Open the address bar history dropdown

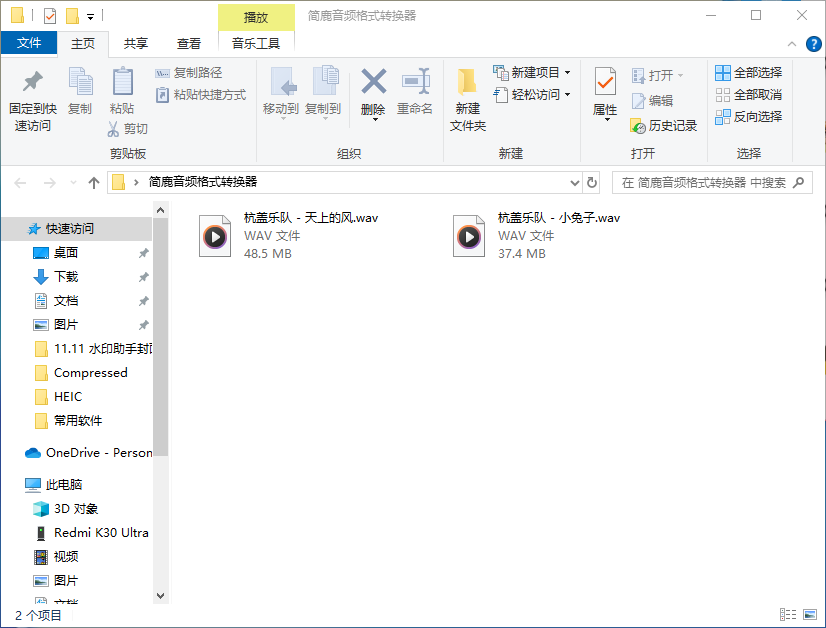point(573,183)
